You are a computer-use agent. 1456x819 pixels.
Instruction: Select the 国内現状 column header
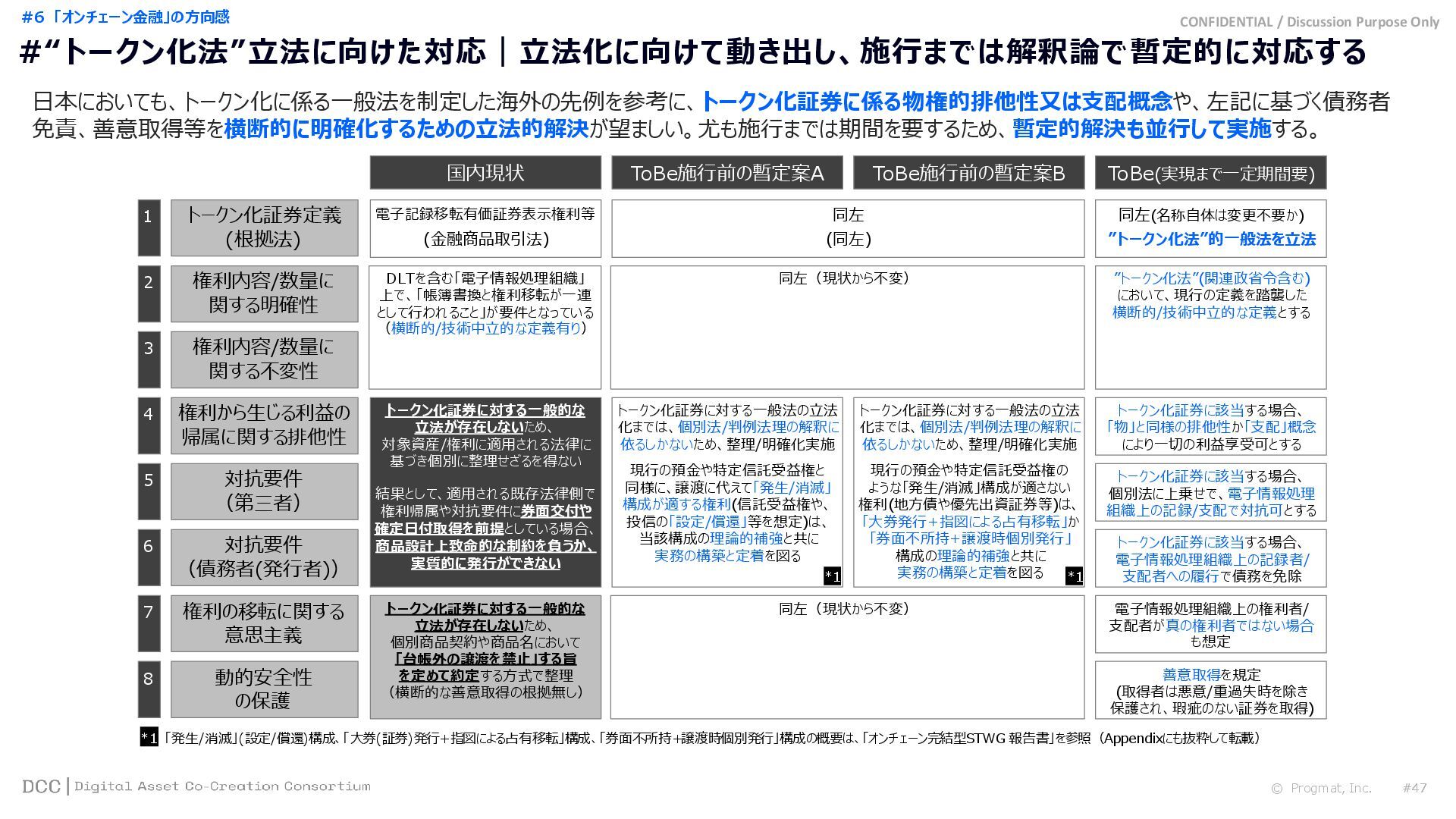click(x=485, y=173)
